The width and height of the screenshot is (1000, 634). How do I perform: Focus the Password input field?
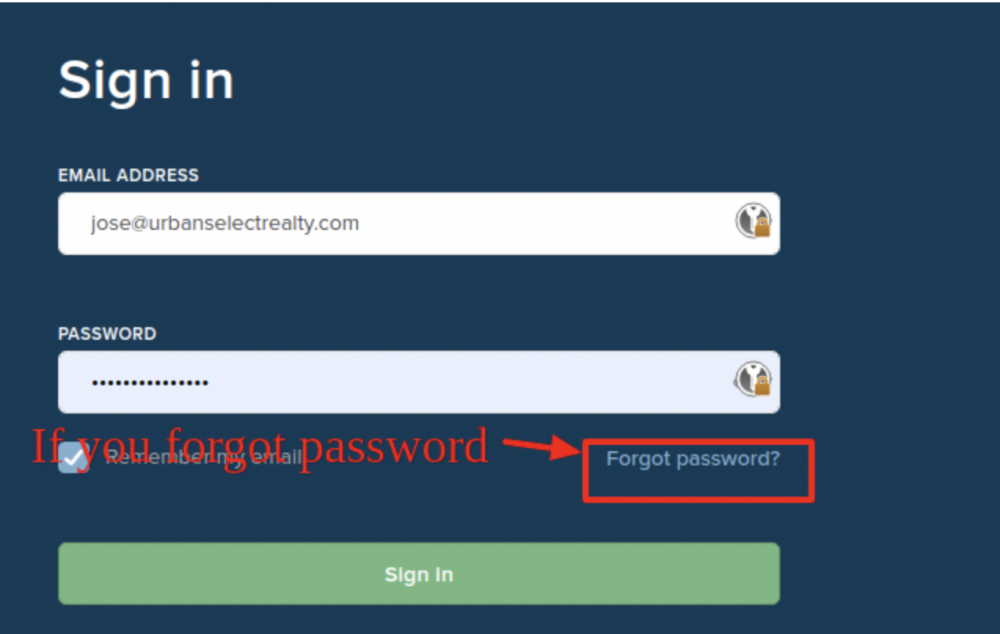(419, 382)
